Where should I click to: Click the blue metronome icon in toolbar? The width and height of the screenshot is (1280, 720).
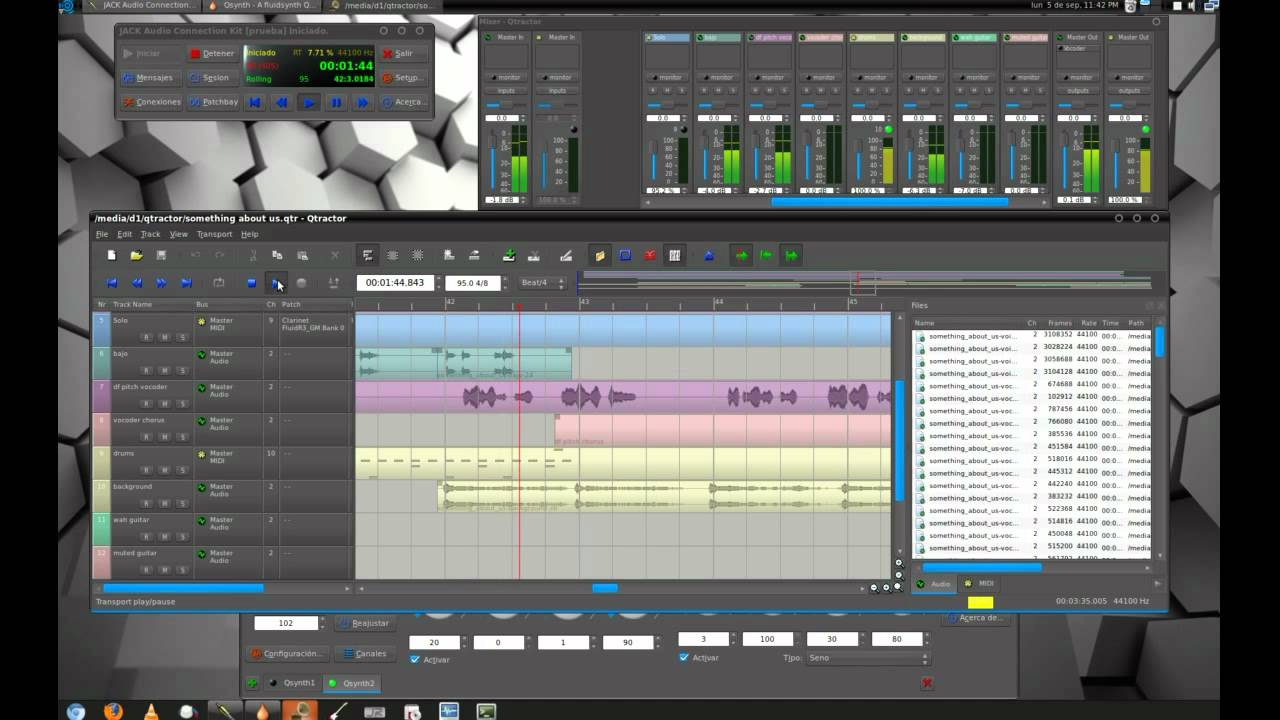point(709,256)
